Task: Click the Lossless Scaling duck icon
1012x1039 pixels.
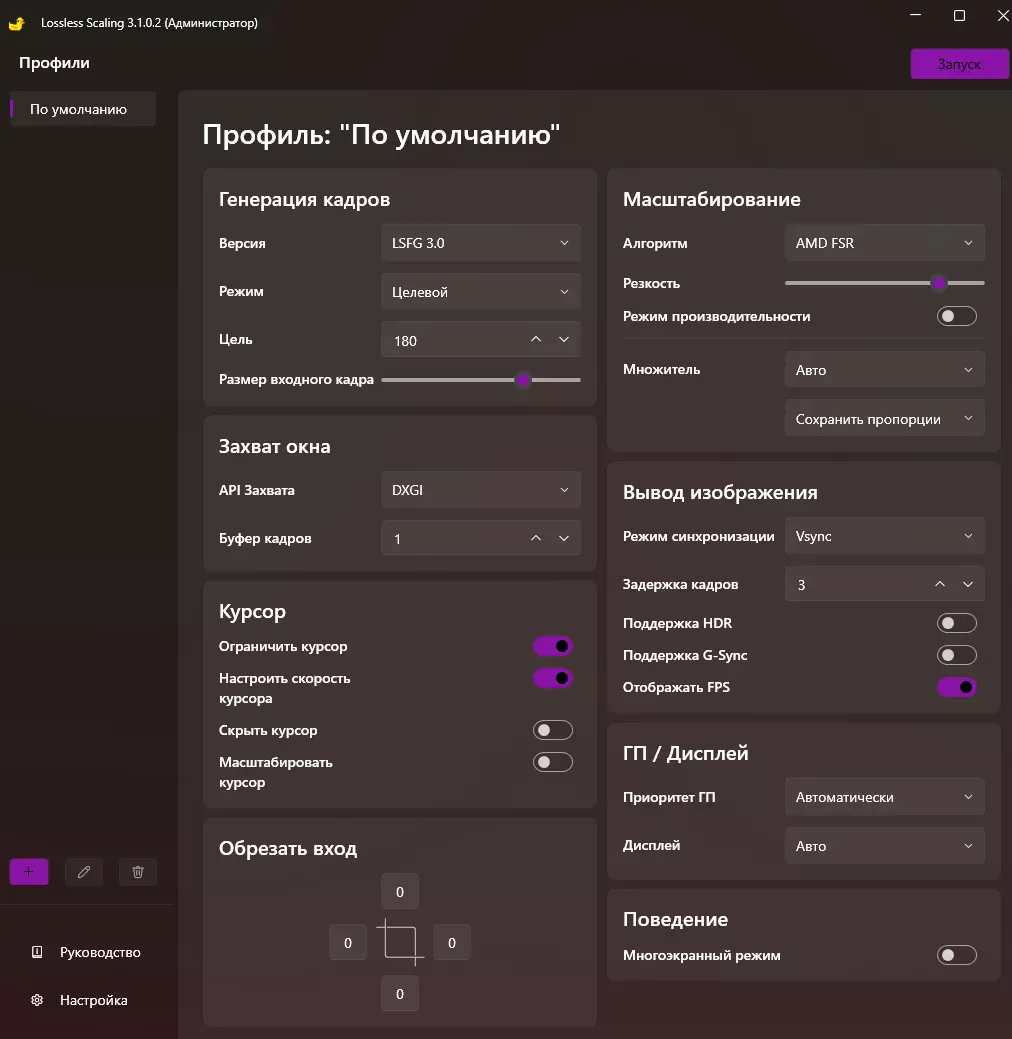Action: click(16, 22)
